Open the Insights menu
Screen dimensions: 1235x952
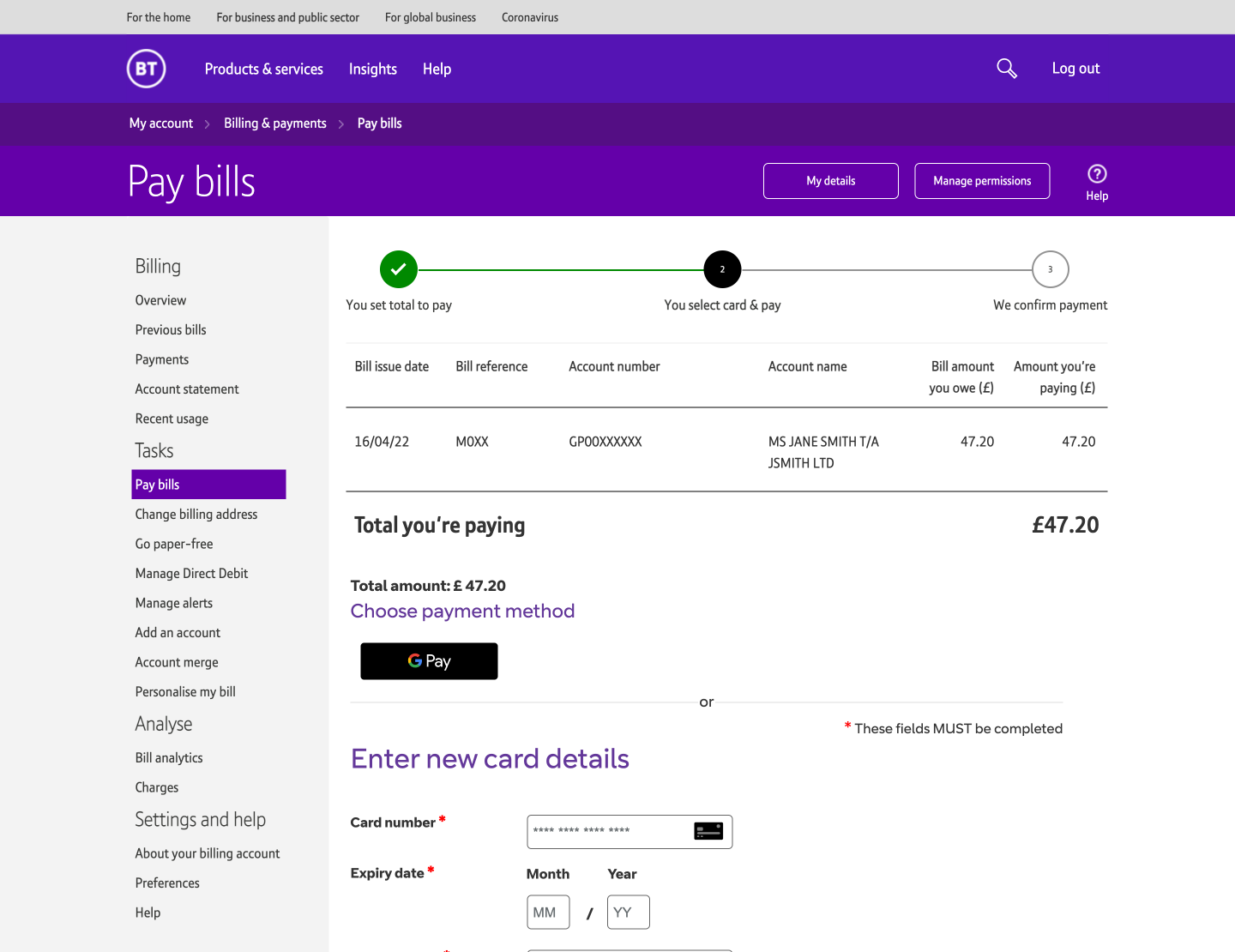tap(373, 69)
